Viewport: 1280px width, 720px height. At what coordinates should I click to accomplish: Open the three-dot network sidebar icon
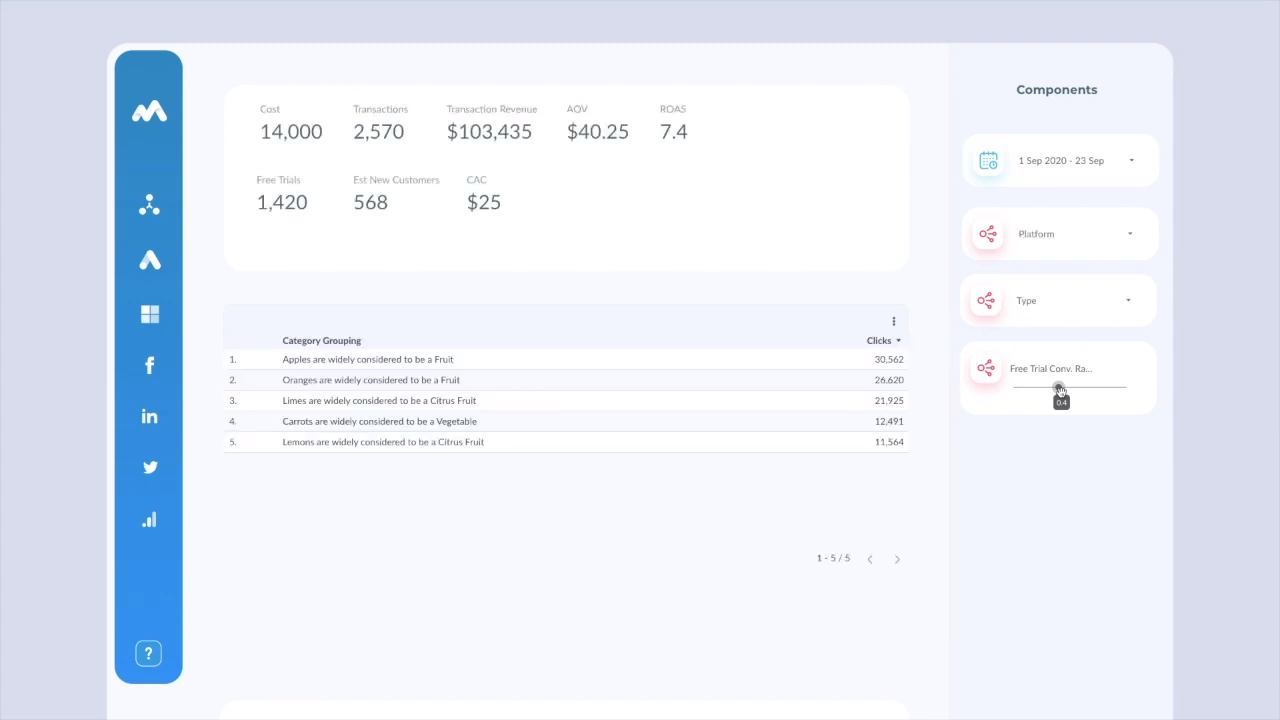tap(149, 205)
